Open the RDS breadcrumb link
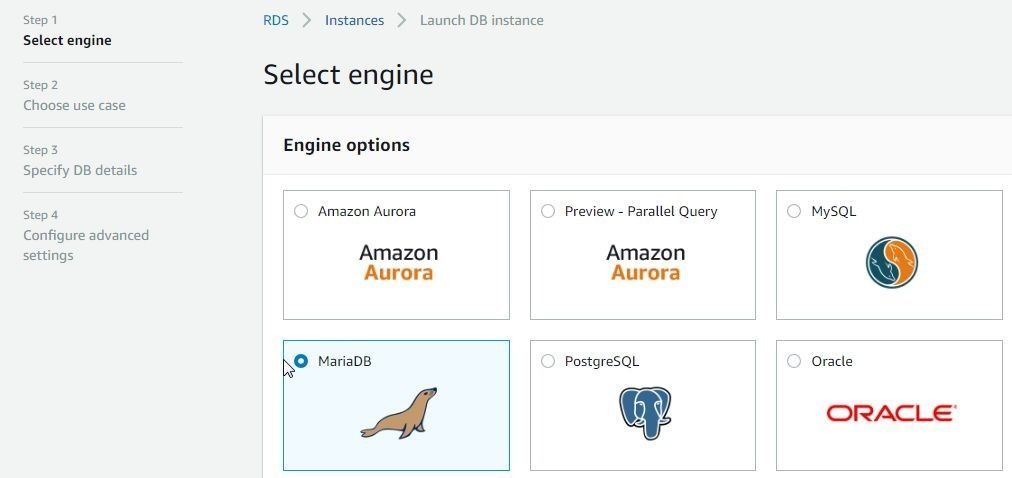The width and height of the screenshot is (1012, 478). click(276, 20)
